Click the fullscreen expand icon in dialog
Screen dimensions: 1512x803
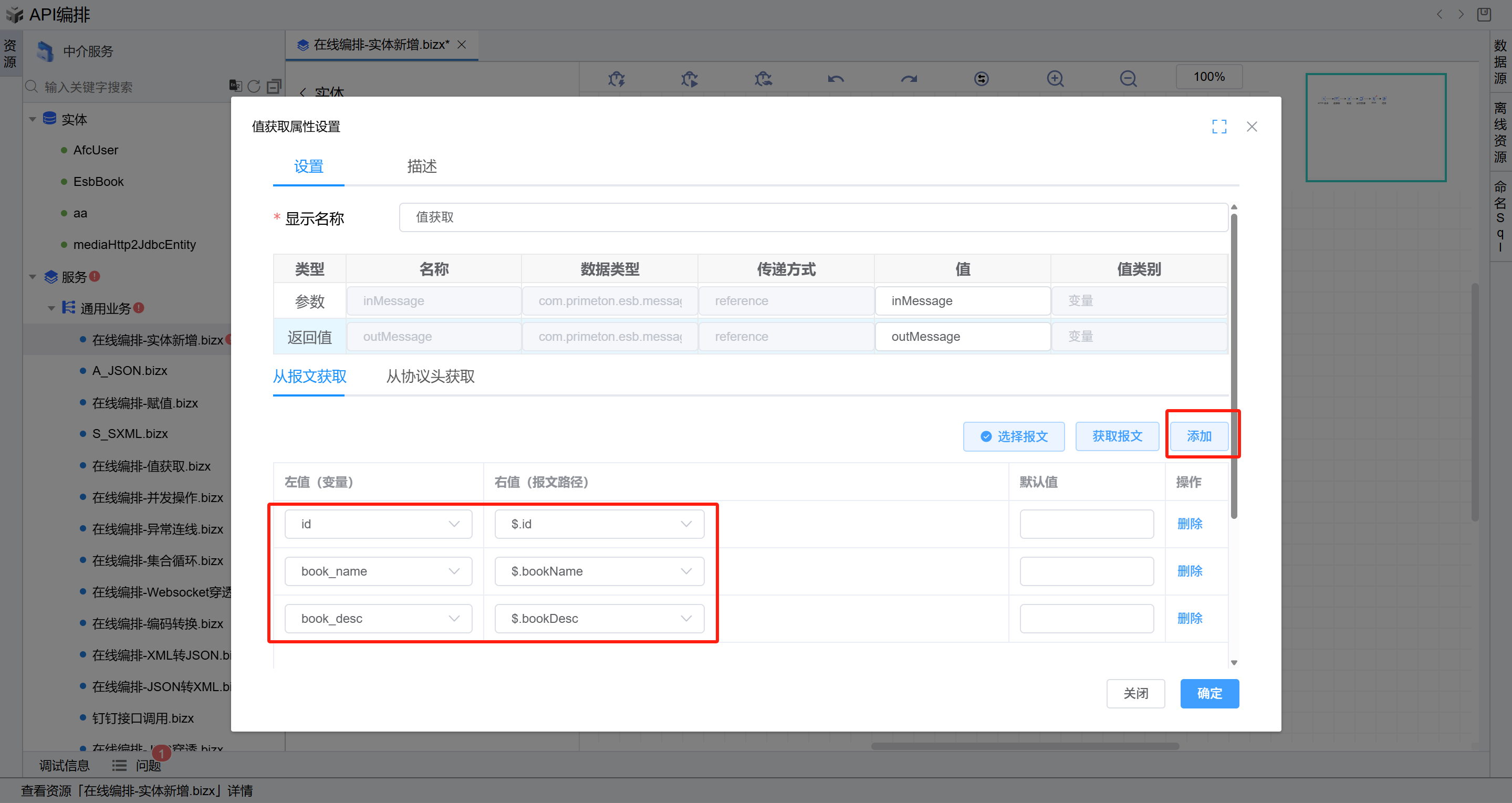click(x=1219, y=127)
